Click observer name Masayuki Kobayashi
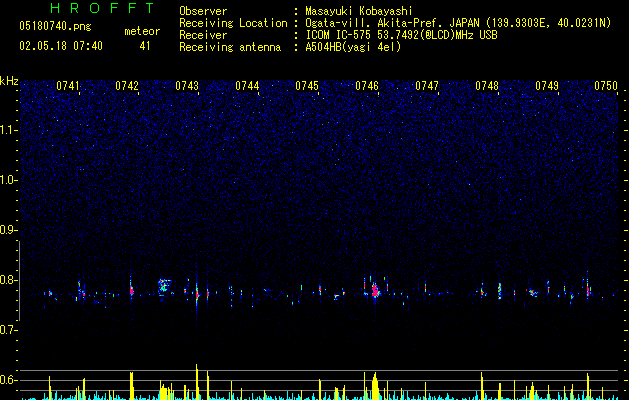 (x=359, y=11)
